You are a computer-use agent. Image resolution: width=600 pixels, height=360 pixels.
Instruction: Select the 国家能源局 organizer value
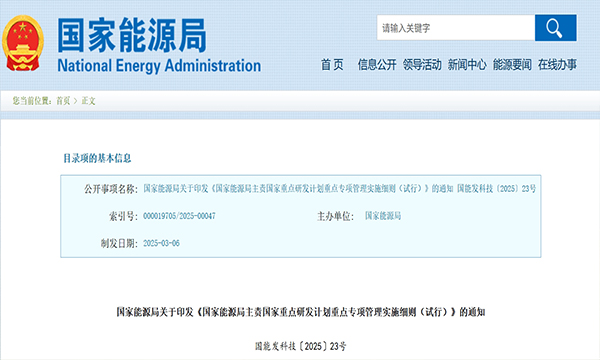click(x=383, y=216)
